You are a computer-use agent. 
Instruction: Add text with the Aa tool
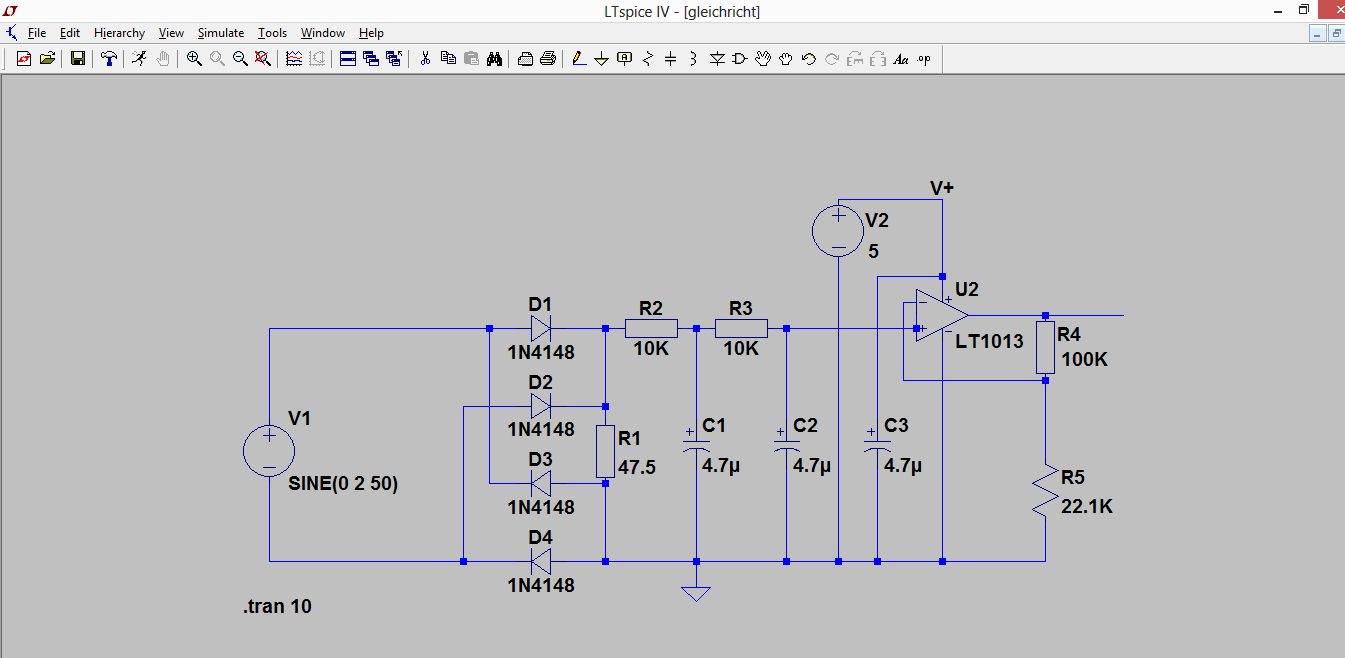901,59
